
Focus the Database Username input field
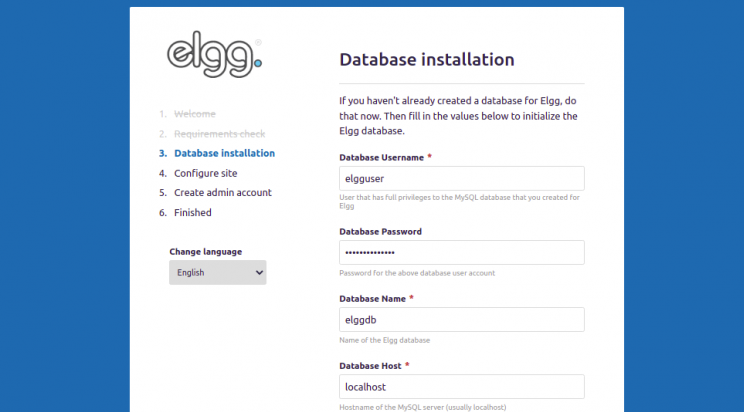click(x=461, y=178)
